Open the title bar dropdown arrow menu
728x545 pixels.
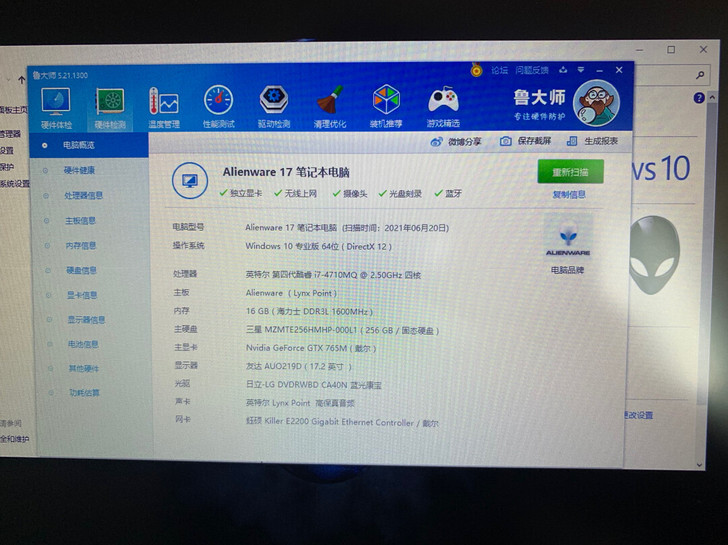tap(581, 70)
